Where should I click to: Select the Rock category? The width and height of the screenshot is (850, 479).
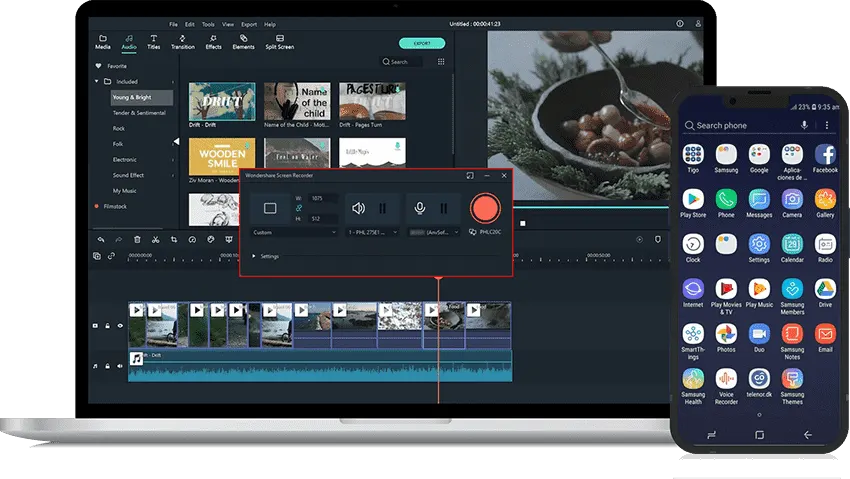tap(119, 128)
